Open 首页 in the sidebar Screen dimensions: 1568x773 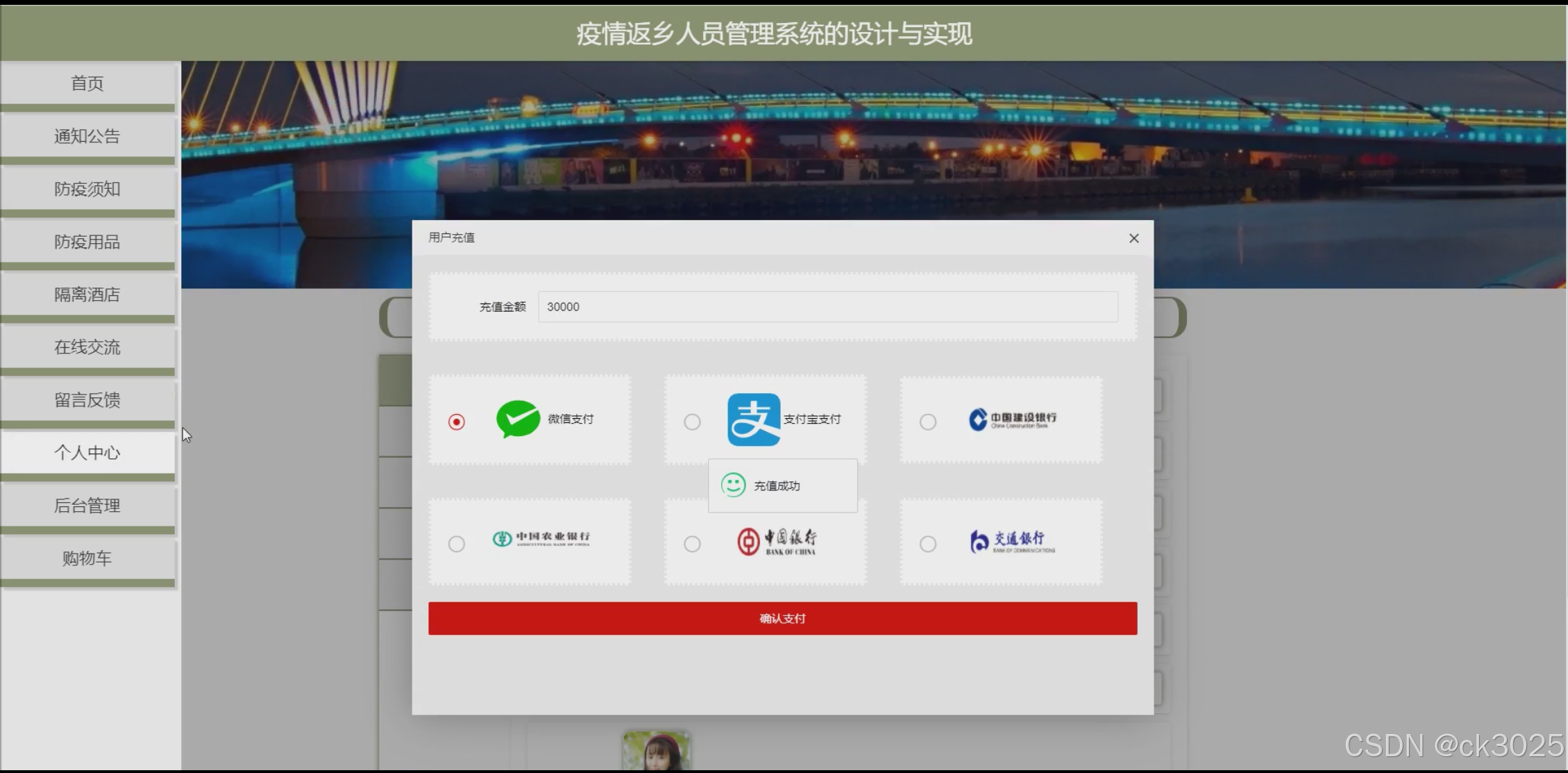[x=87, y=83]
